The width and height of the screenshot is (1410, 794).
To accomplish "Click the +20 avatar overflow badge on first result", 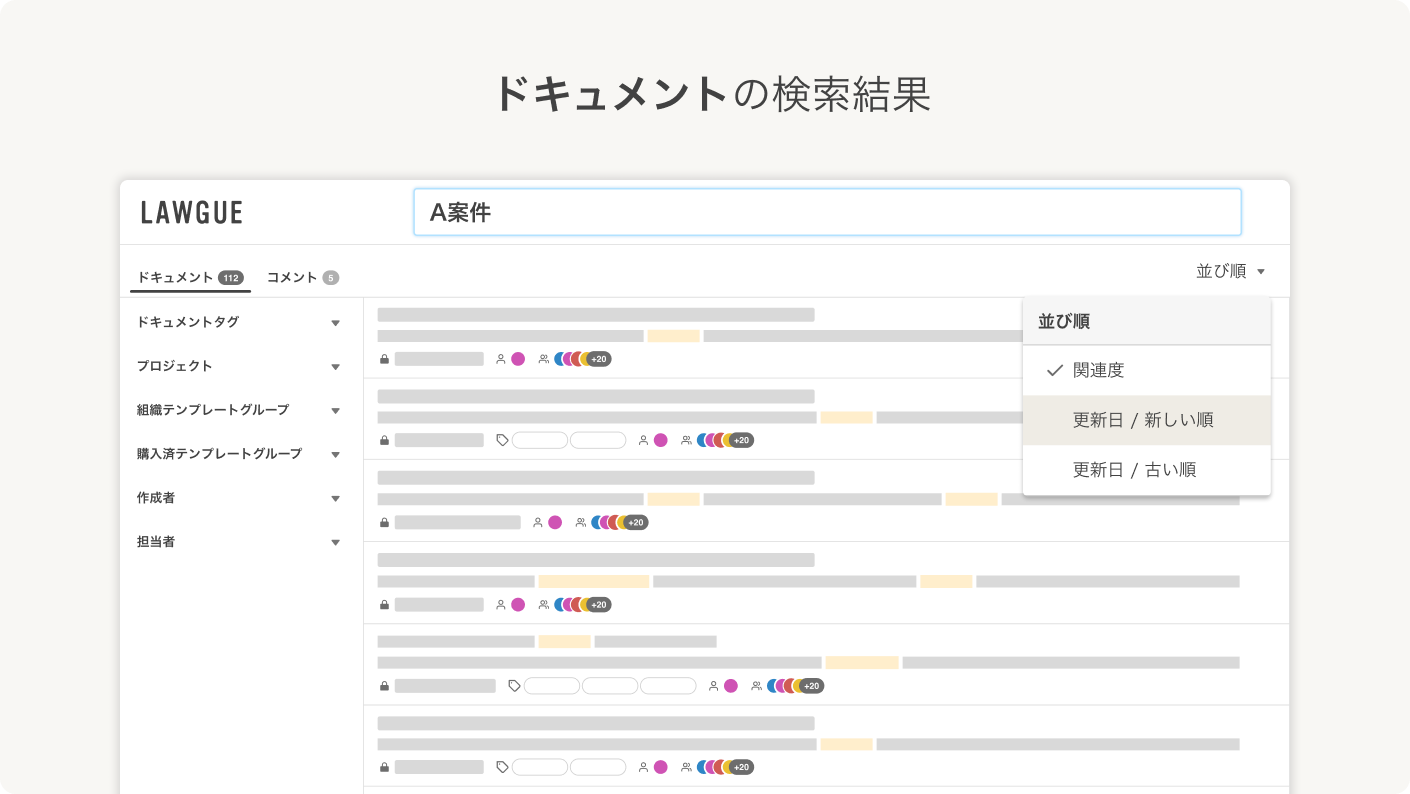I will pos(597,358).
